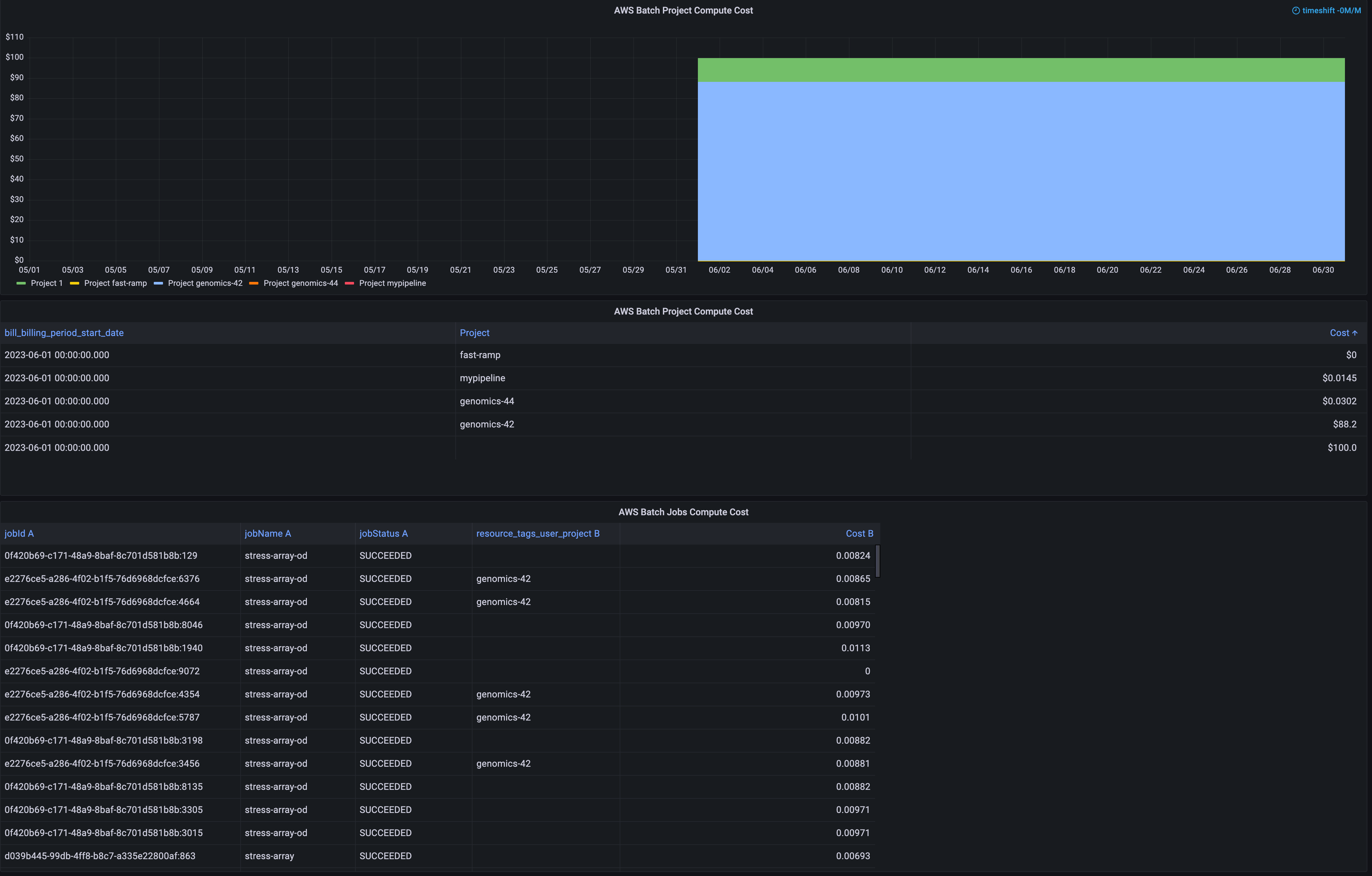The image size is (1372, 876).
Task: Sort jobs table by jobId A header
Action: click(19, 533)
